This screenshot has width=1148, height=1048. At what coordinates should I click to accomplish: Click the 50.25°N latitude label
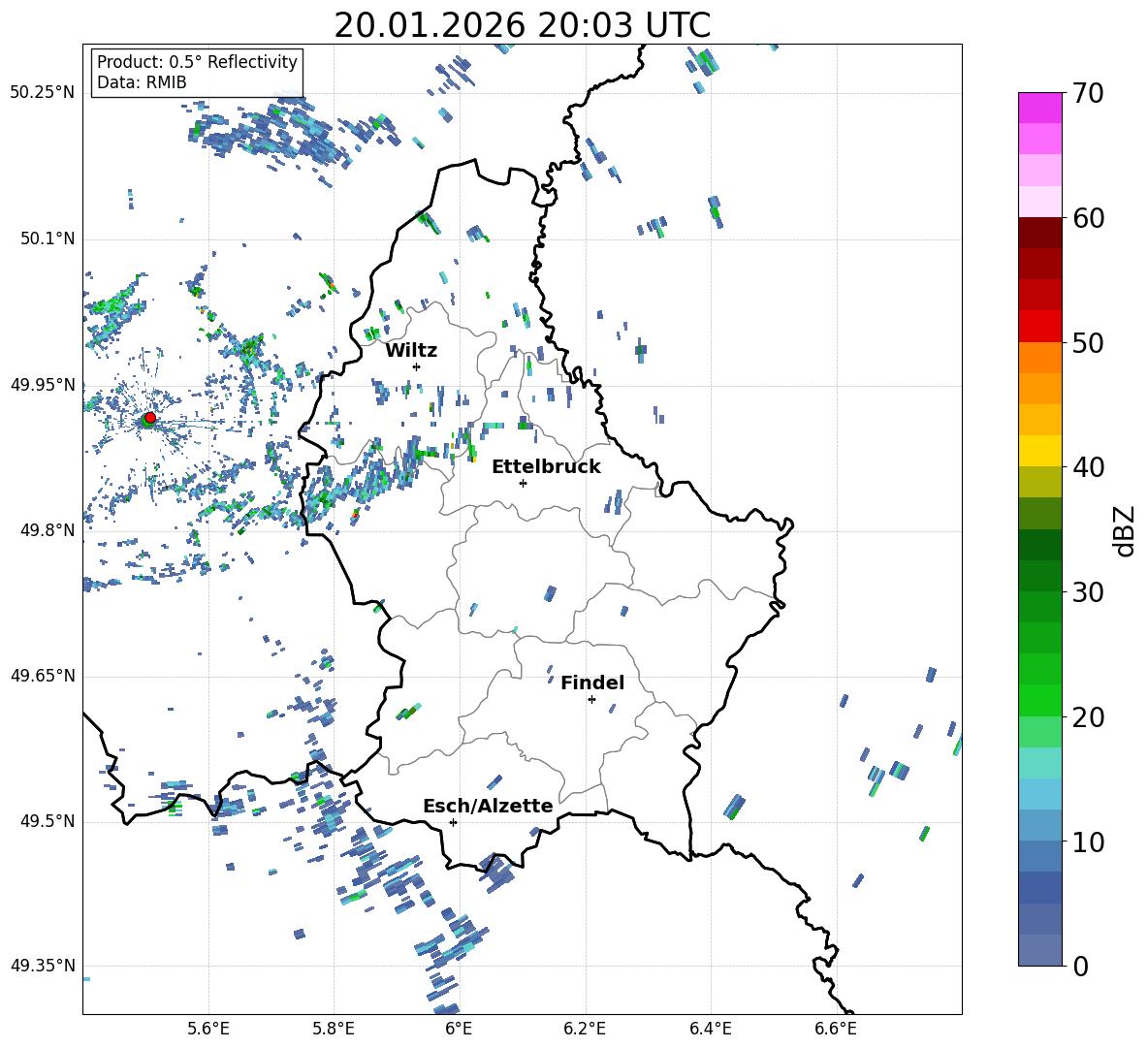click(43, 93)
